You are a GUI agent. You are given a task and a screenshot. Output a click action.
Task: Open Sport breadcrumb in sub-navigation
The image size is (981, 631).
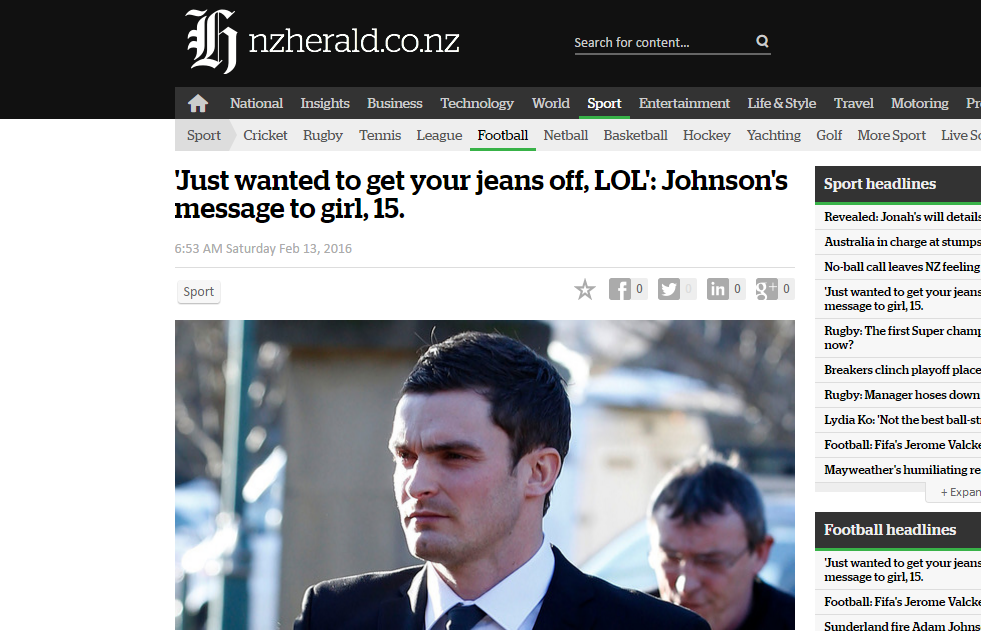203,135
